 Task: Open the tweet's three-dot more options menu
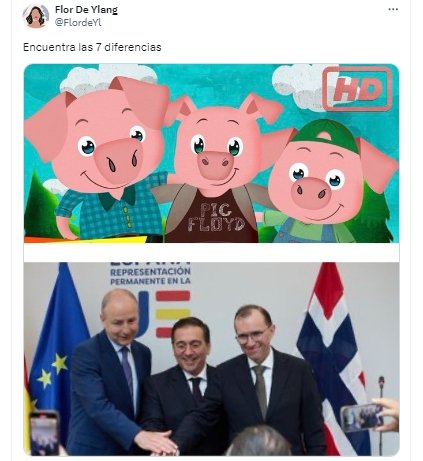click(393, 9)
